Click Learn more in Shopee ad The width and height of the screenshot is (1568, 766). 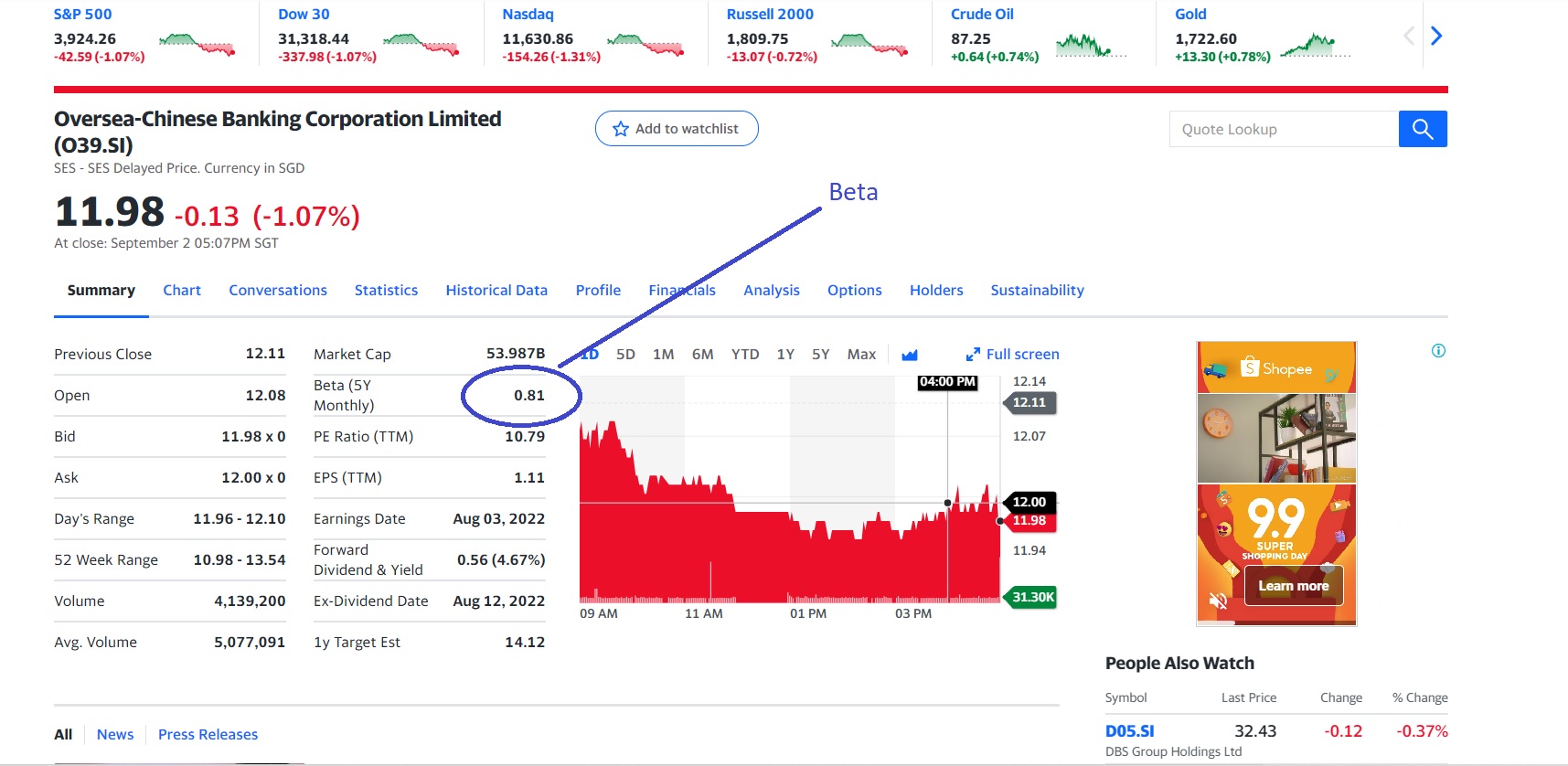click(1294, 586)
